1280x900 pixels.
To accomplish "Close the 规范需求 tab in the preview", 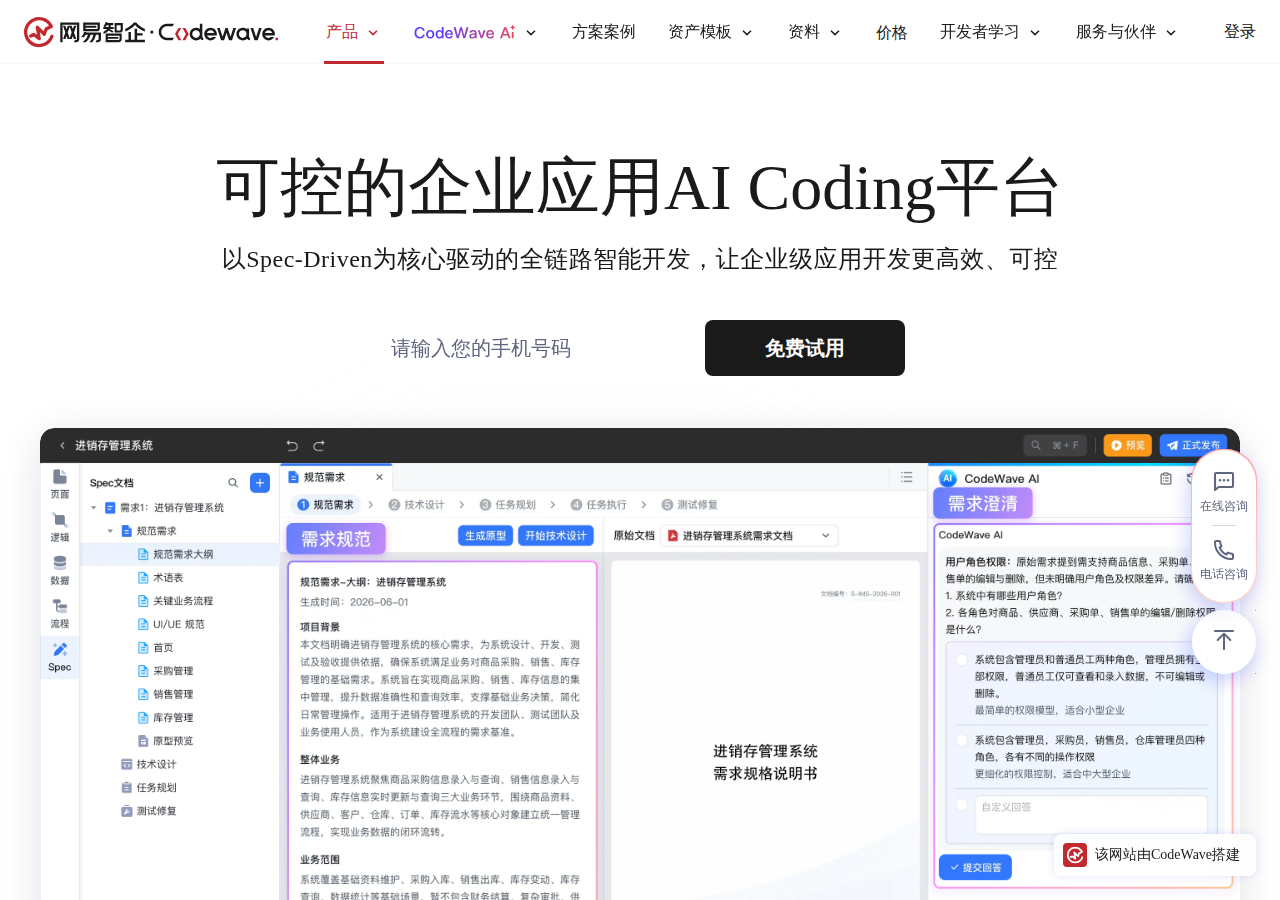I will pos(379,477).
